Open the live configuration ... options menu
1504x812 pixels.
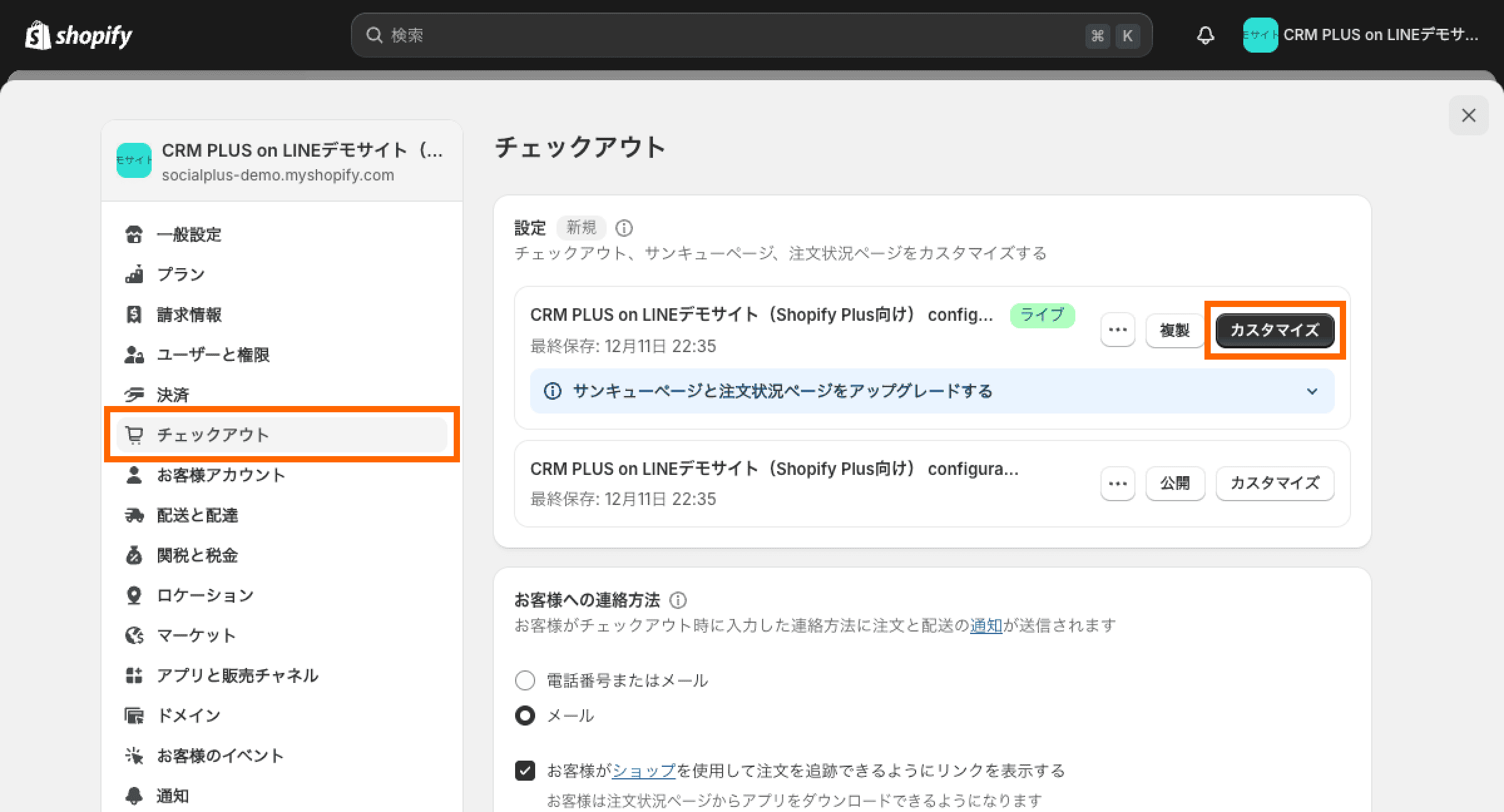1117,330
